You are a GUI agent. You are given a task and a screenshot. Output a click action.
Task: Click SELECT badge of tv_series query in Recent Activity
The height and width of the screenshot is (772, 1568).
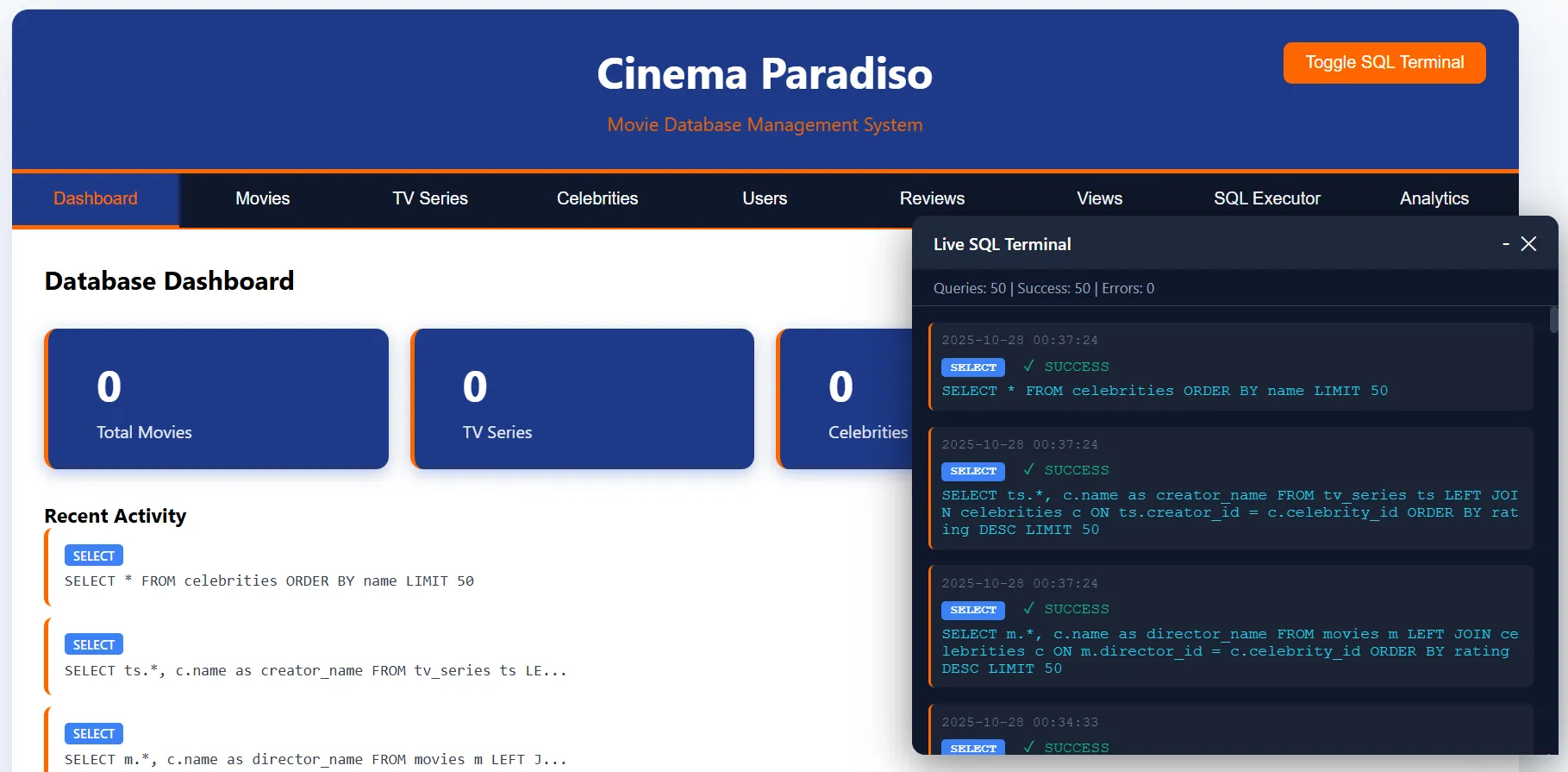coord(94,644)
